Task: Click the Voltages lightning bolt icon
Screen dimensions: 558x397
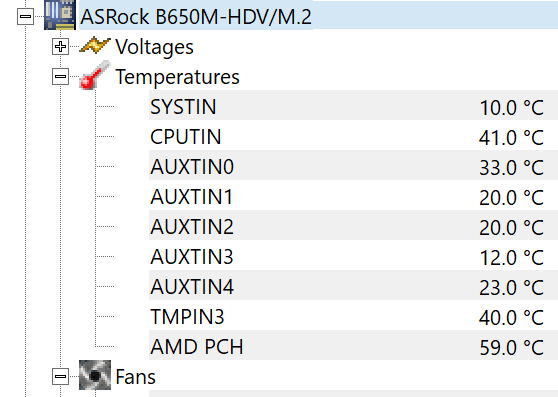Action: [95, 46]
